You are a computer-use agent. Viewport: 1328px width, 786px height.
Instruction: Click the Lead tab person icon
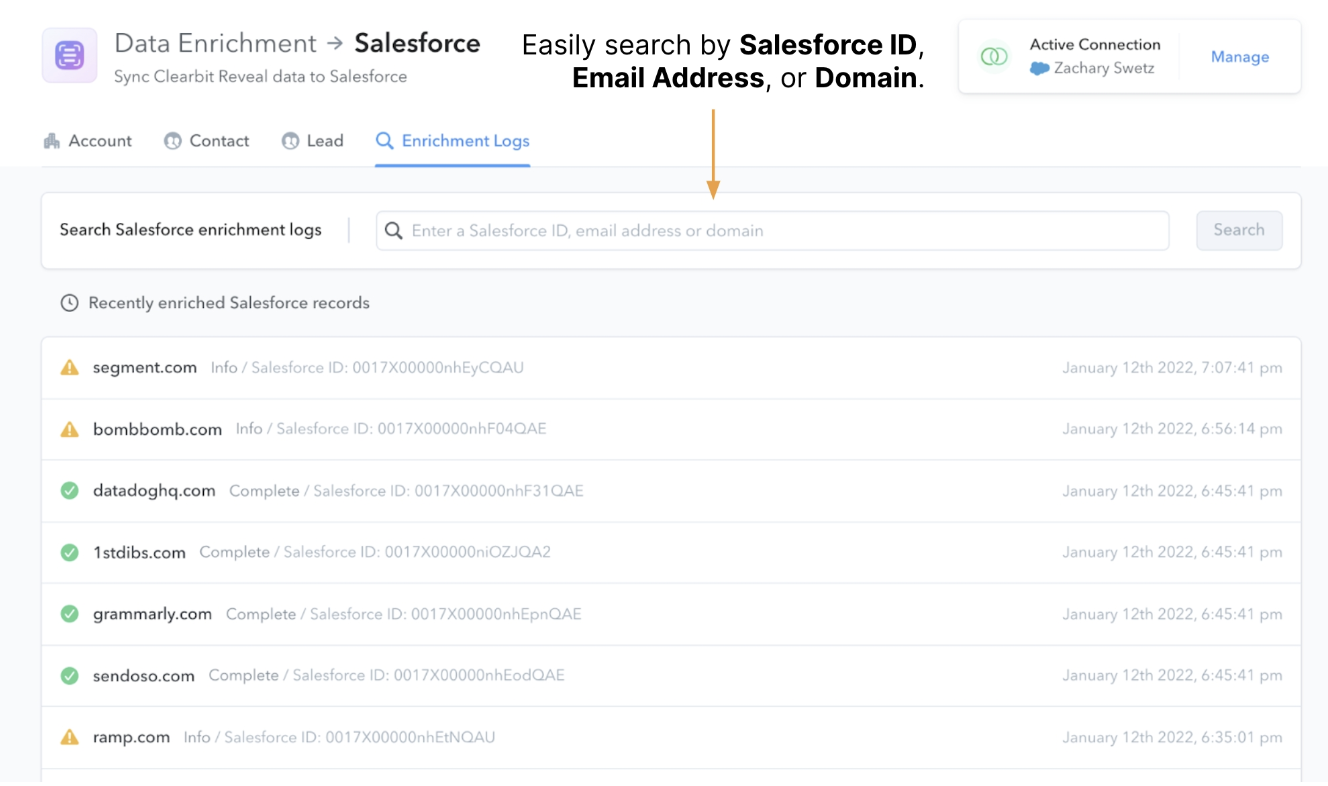[x=290, y=141]
